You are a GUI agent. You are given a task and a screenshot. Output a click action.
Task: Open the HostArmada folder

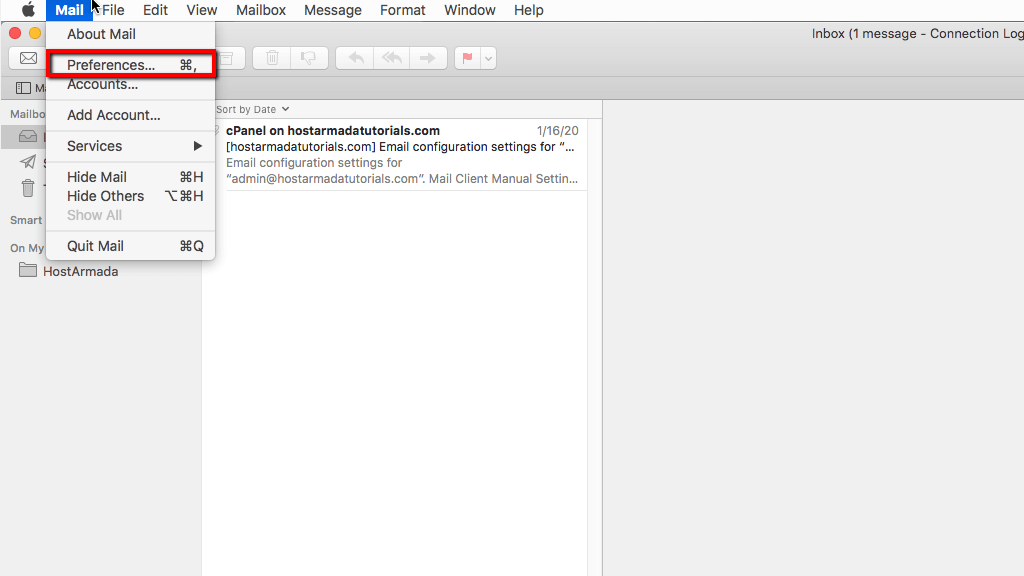click(x=69, y=271)
